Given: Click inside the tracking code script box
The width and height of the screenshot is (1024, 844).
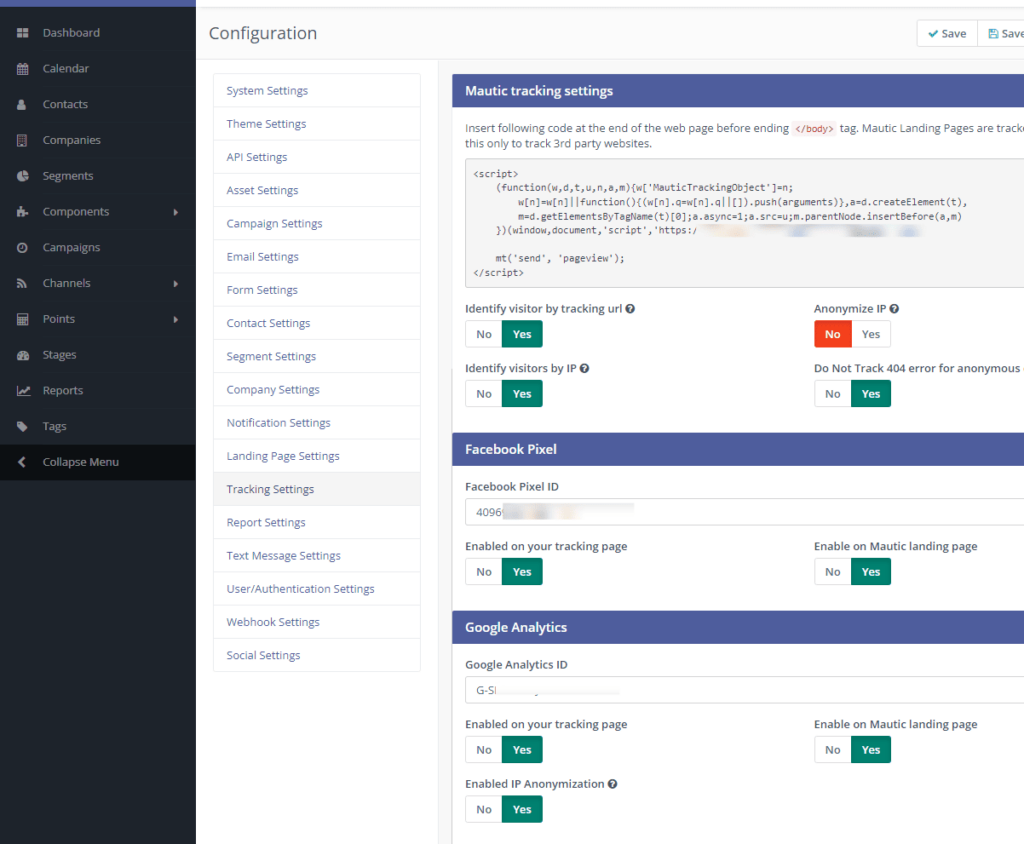Looking at the screenshot, I should pyautogui.click(x=744, y=223).
